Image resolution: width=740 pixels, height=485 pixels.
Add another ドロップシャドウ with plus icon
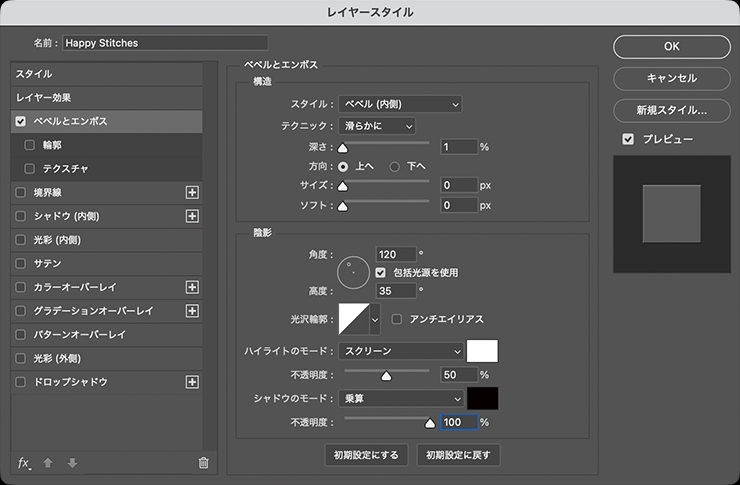coord(193,382)
